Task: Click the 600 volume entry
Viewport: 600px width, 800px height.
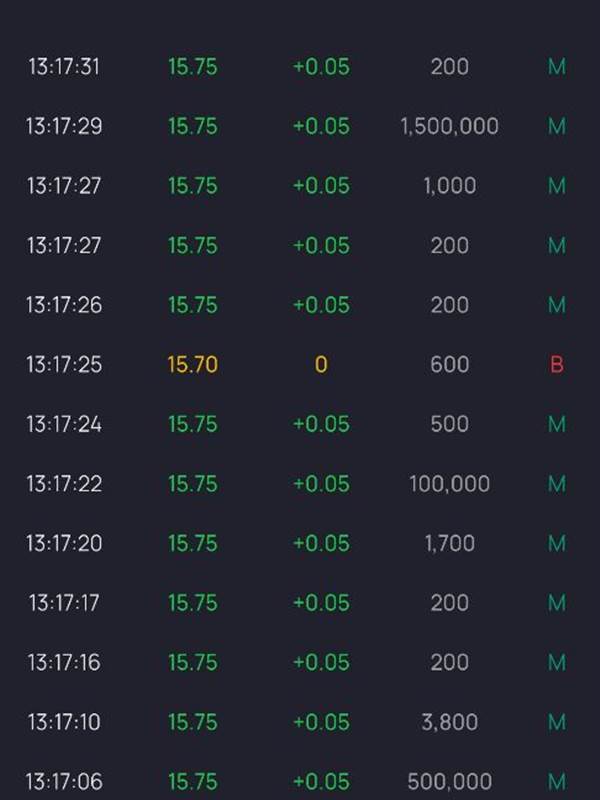Action: pyautogui.click(x=449, y=365)
